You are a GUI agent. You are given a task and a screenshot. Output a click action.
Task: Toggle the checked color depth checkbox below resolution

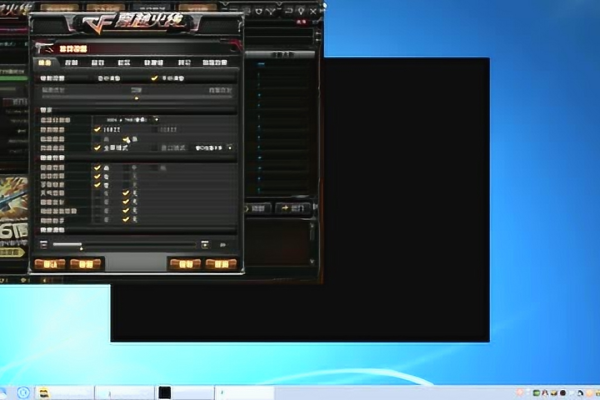(97, 129)
